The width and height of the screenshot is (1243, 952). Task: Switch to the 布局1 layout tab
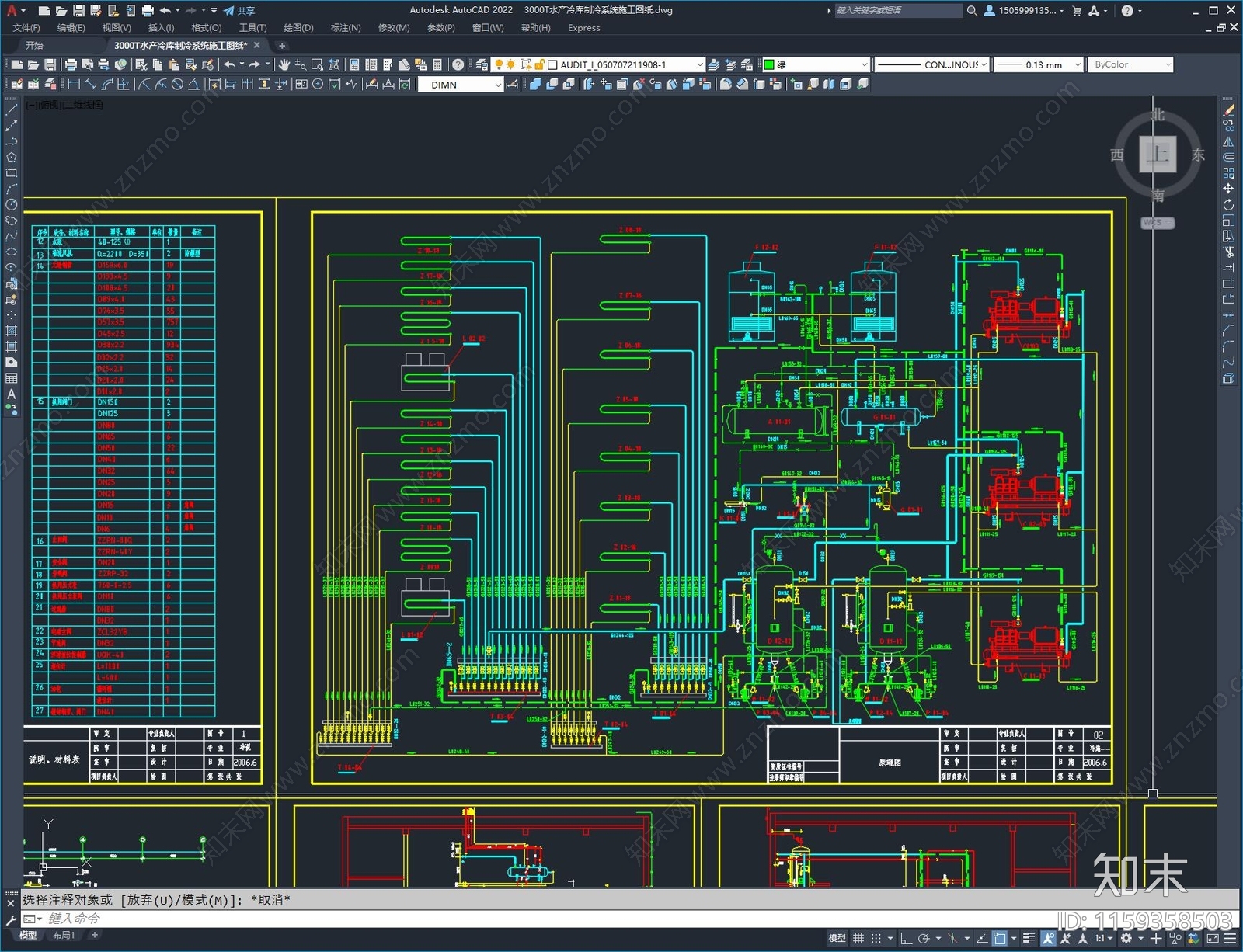click(x=64, y=935)
